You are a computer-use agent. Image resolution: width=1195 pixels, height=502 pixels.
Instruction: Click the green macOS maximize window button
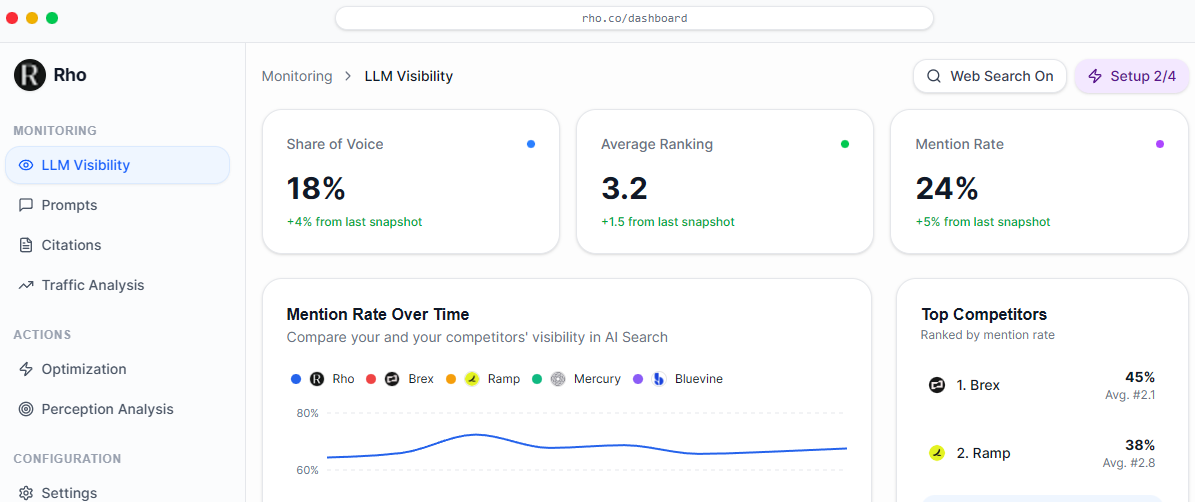[52, 18]
